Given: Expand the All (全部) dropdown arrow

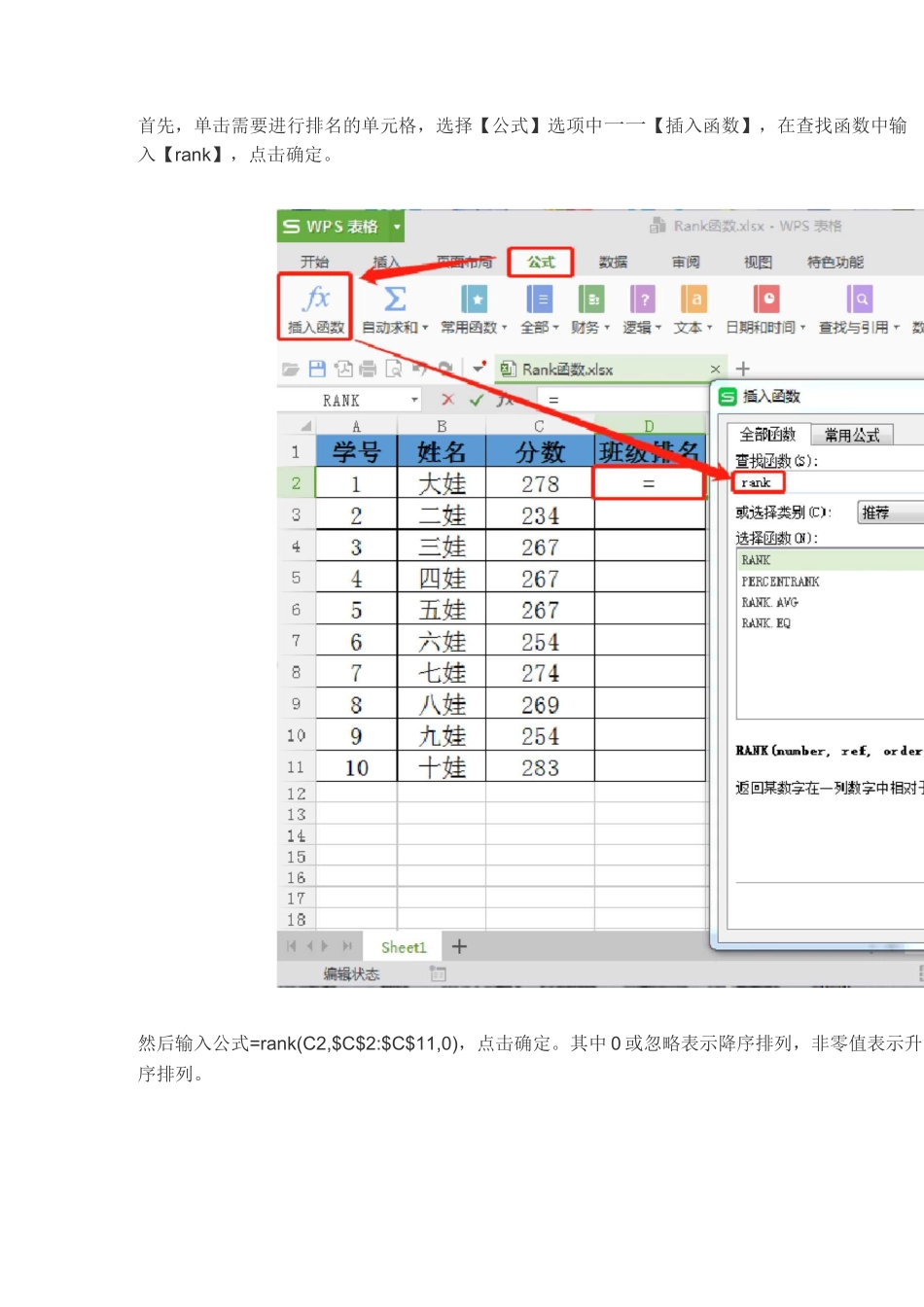Looking at the screenshot, I should (556, 328).
